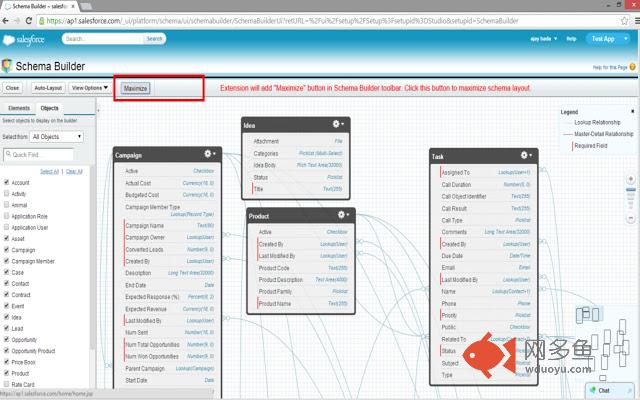
Task: Select the Due Date field in Task
Action: (x=486, y=256)
